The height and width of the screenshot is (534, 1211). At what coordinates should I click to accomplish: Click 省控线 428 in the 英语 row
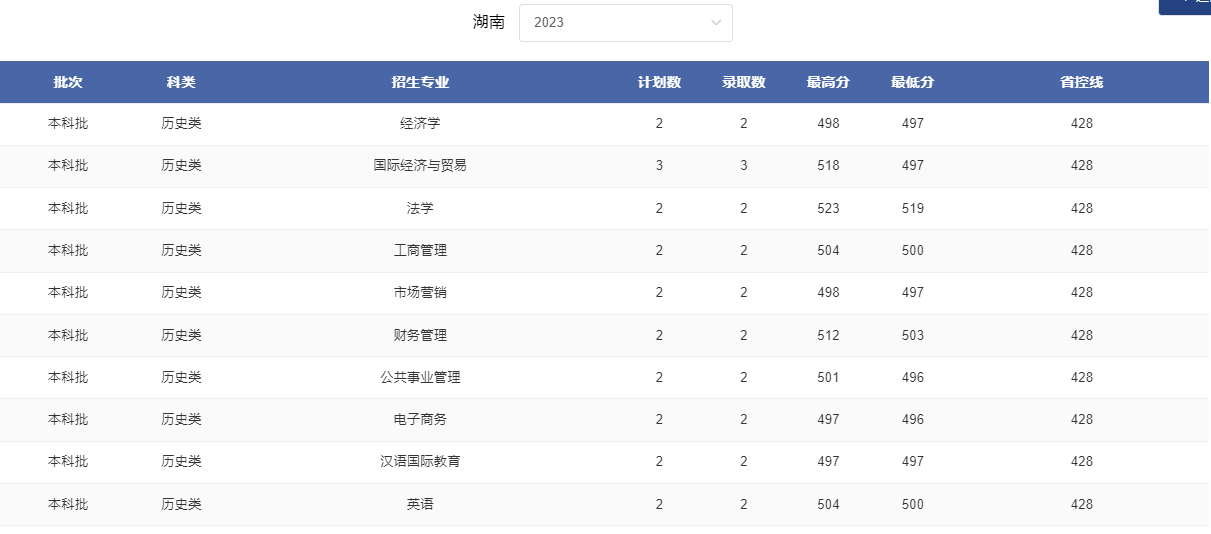pyautogui.click(x=1081, y=504)
